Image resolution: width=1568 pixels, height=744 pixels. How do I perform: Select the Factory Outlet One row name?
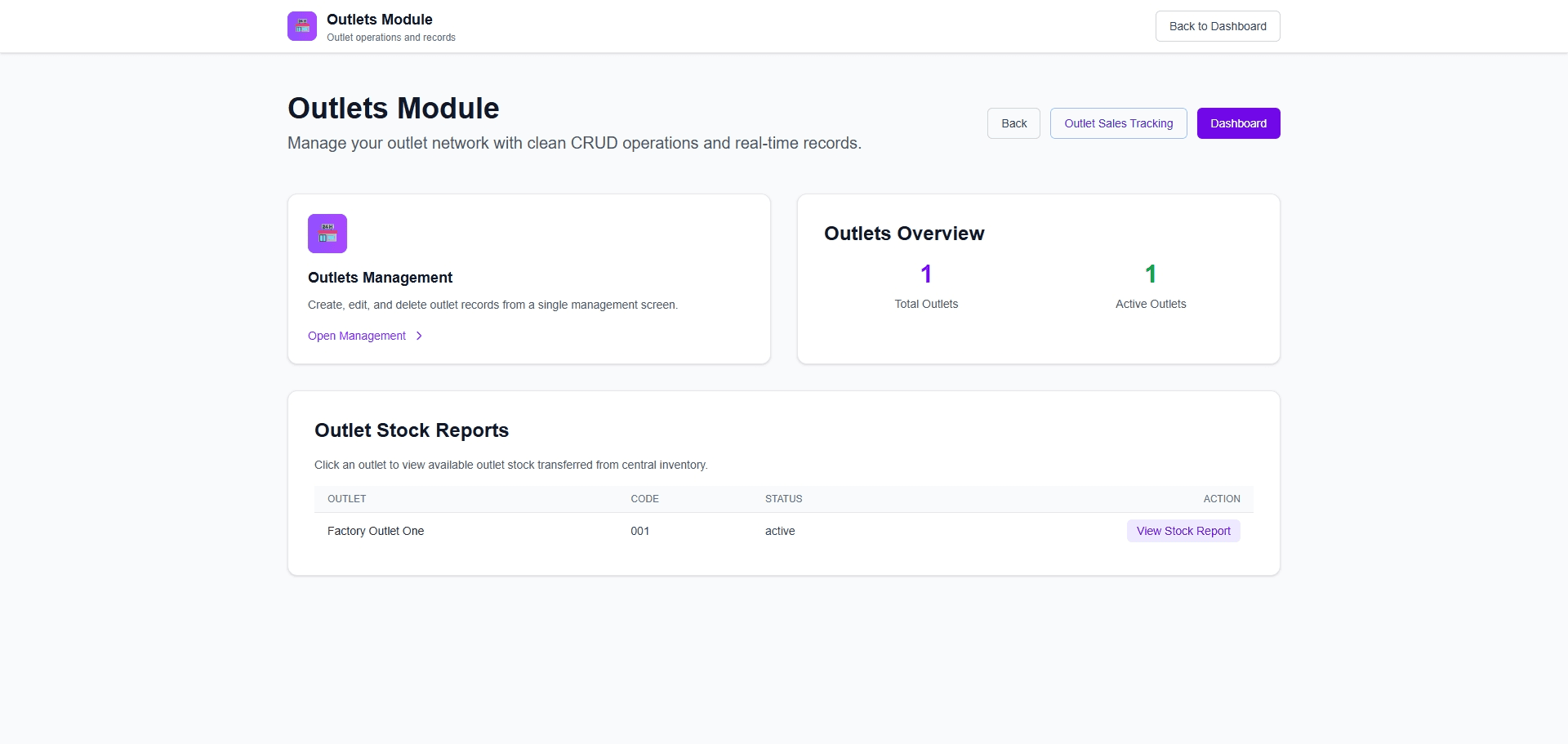(x=376, y=531)
